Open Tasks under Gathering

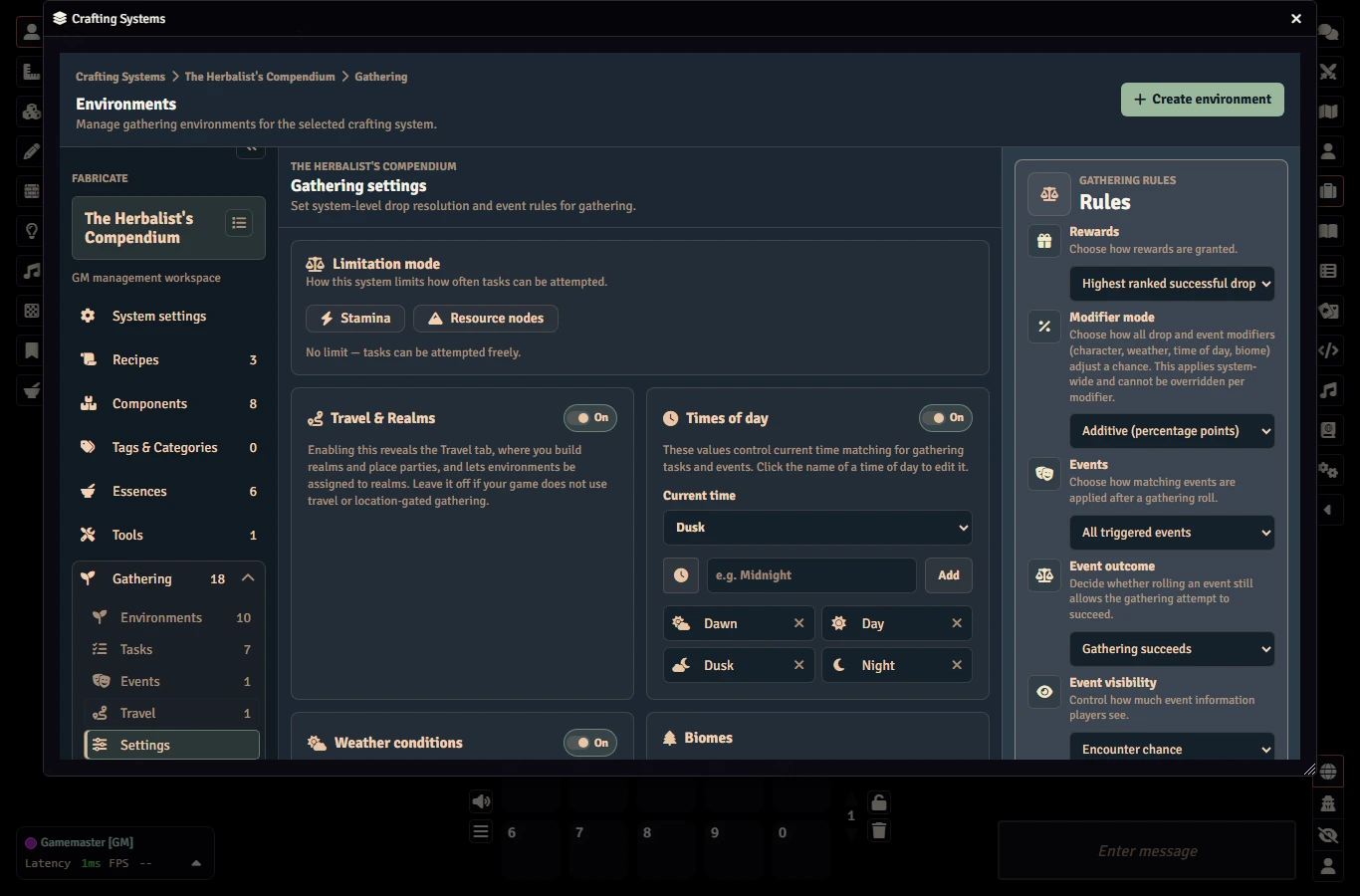point(172,649)
